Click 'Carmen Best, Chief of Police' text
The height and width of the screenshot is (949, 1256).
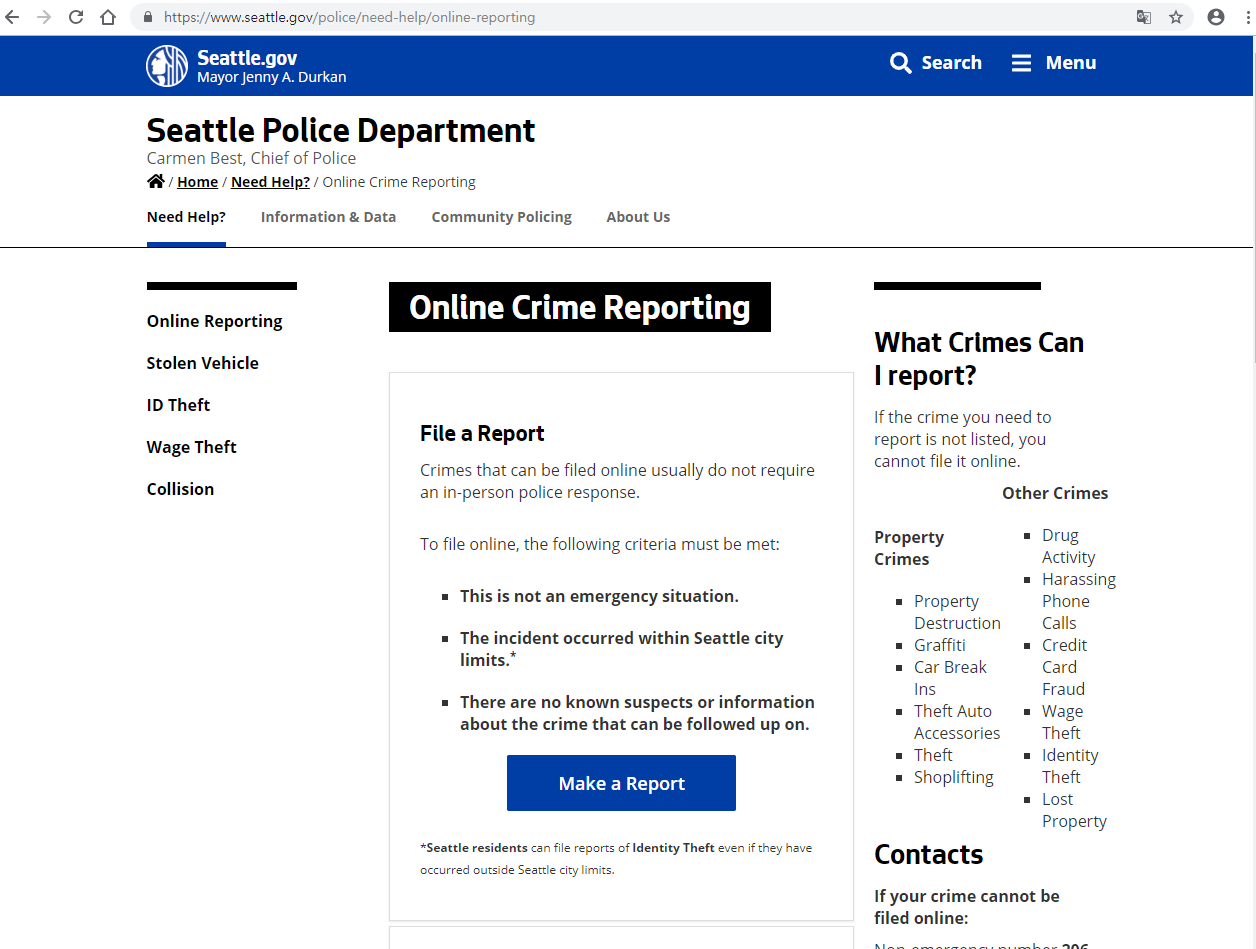[251, 158]
